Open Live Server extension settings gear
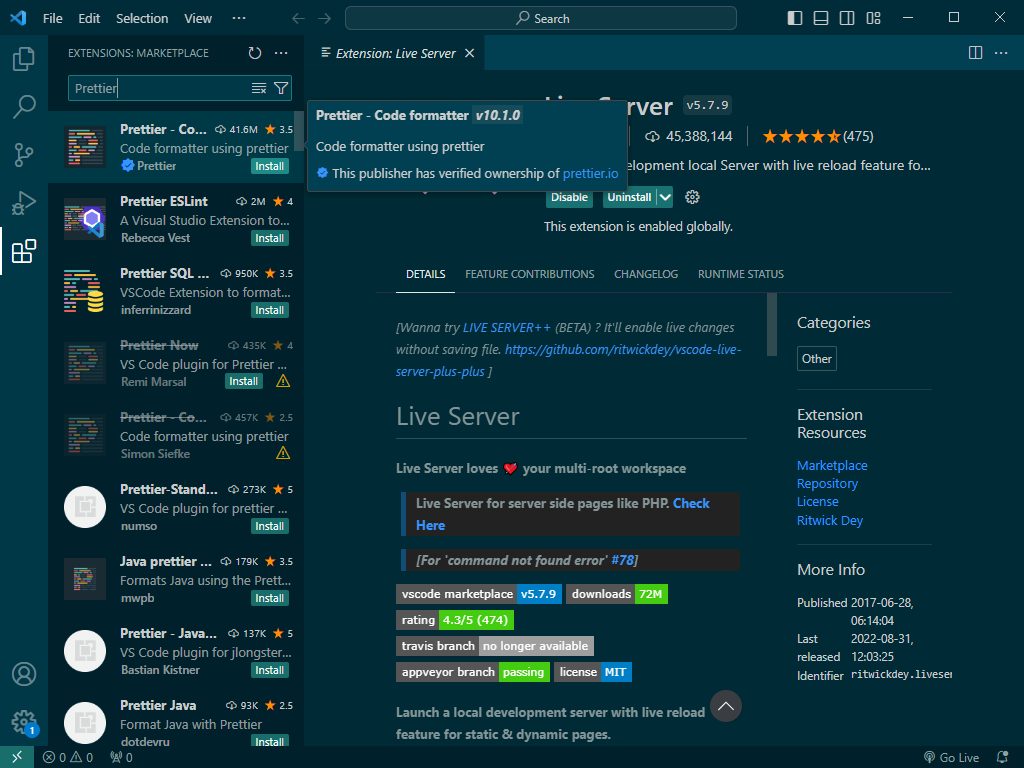 point(692,197)
